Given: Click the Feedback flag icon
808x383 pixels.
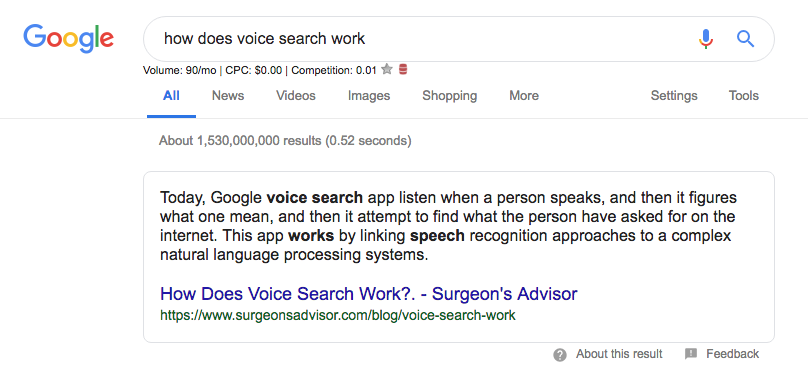Looking at the screenshot, I should (691, 354).
